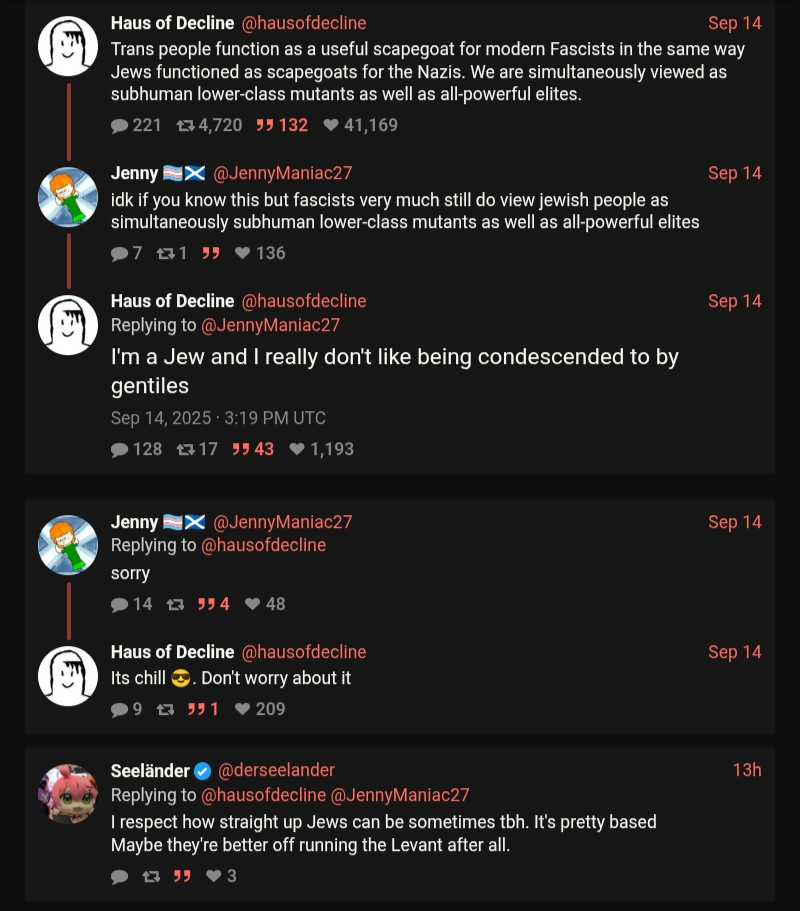Open Haus of Decline avatar on top tweet

tap(67, 46)
